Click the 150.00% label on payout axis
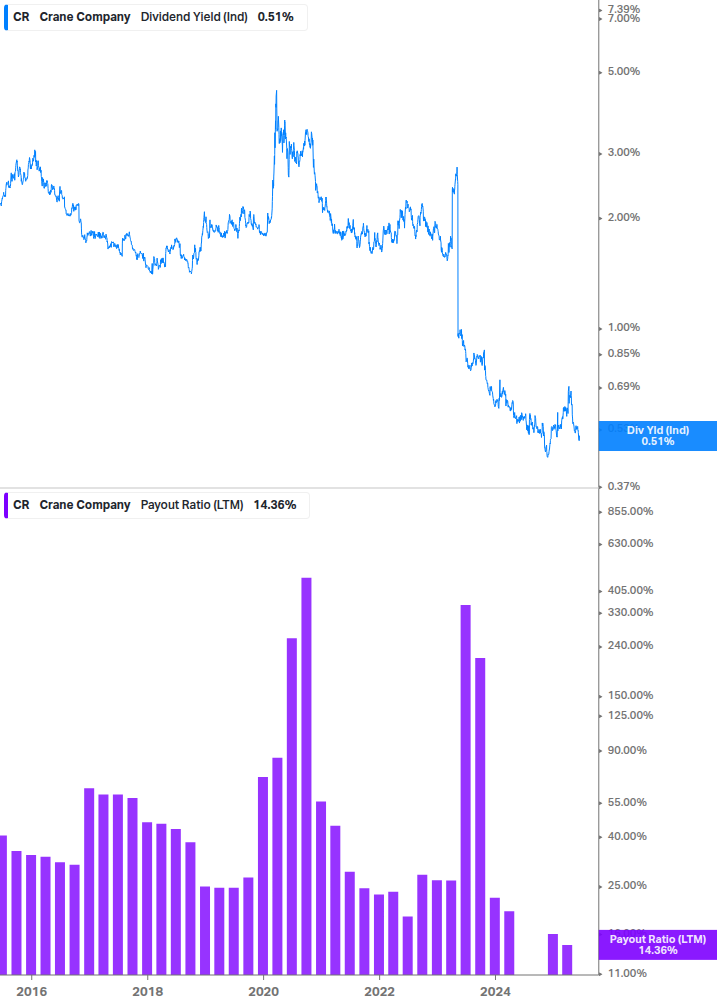Viewport: 717px width, 1005px height. point(630,695)
